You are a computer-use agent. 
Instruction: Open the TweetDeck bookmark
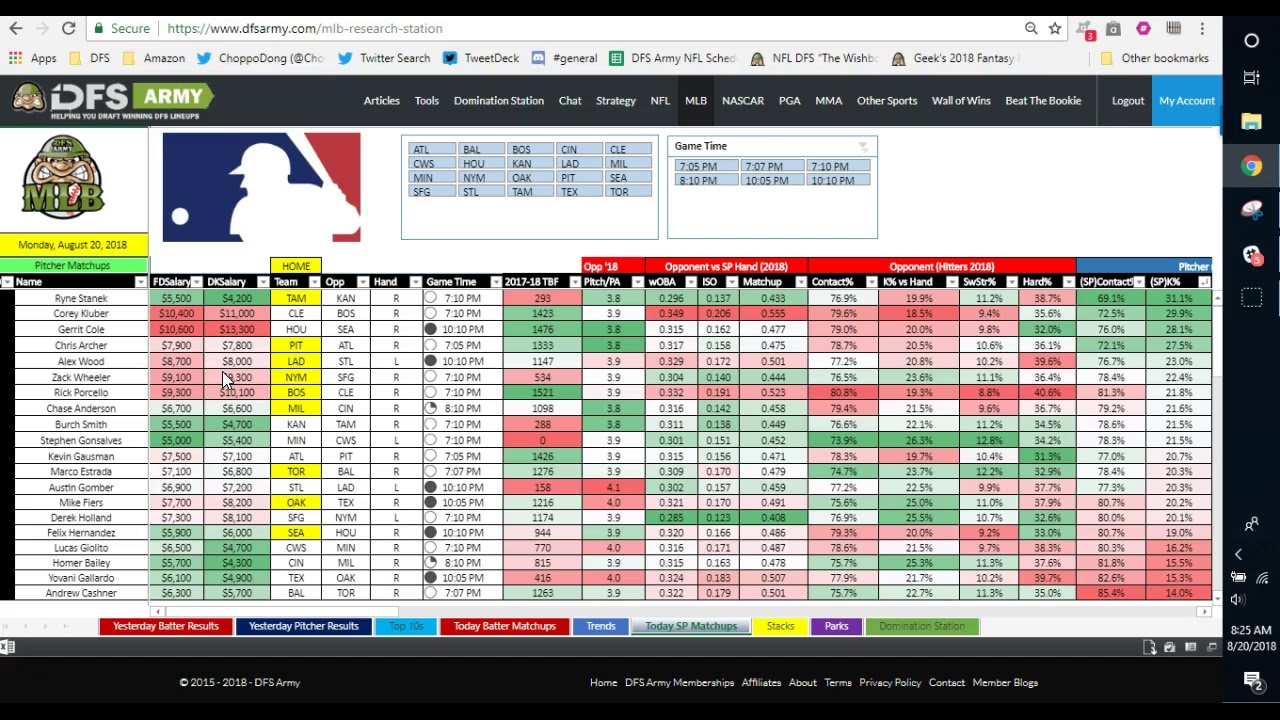481,58
